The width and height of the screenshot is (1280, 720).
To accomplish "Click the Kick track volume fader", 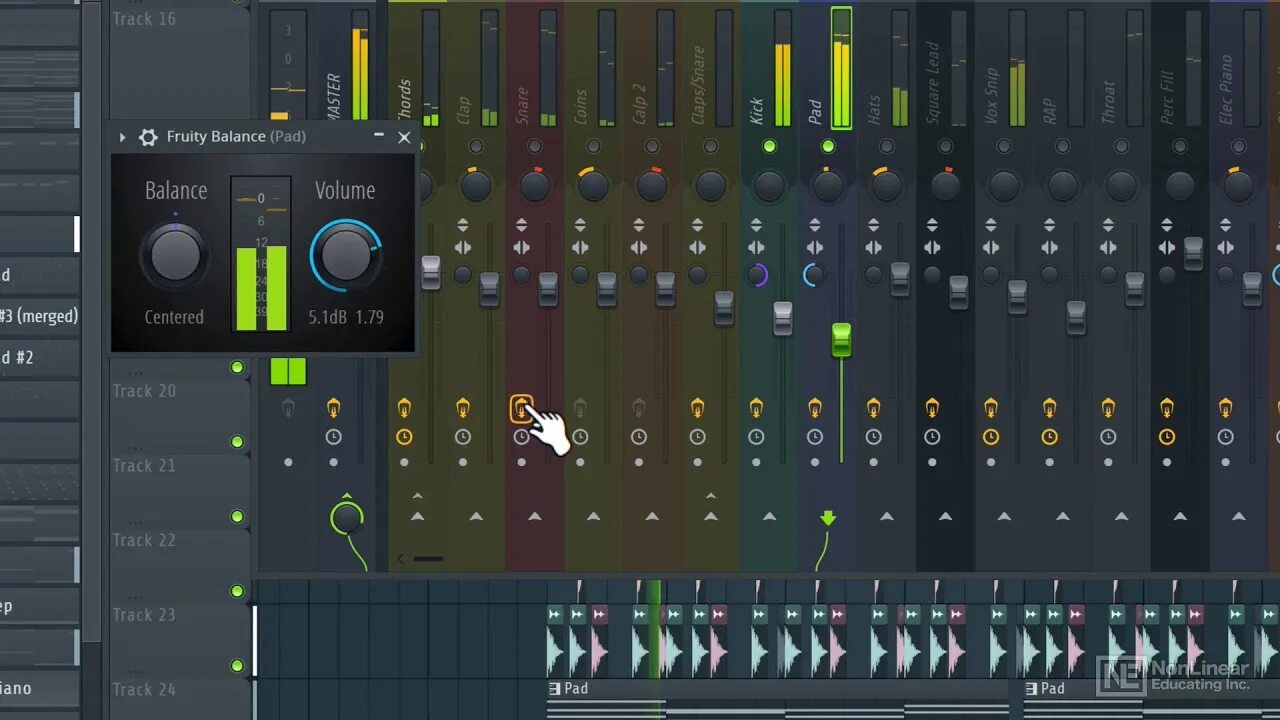I will tap(783, 318).
